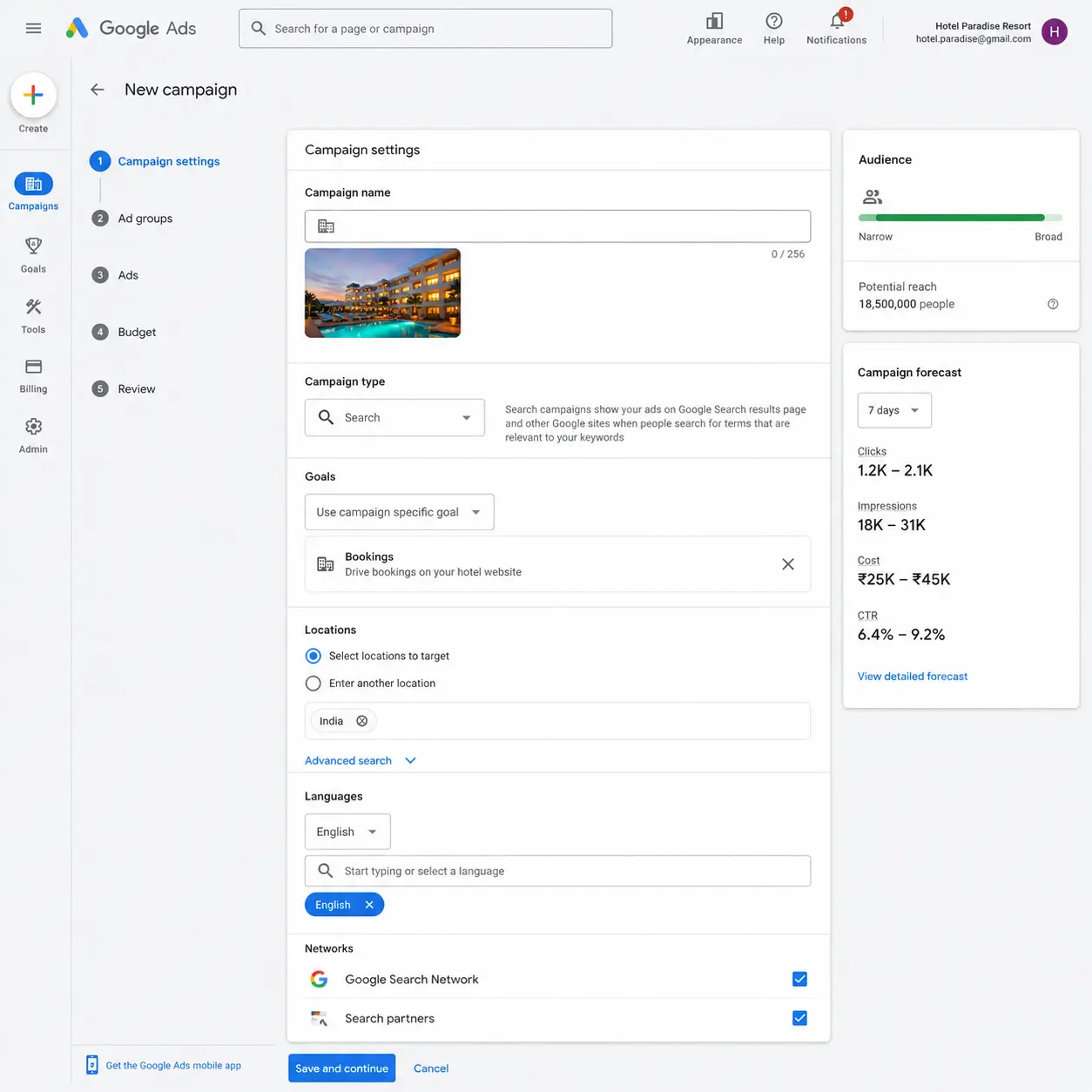Open Billing card icon in sidebar
Screen dimensions: 1092x1092
[33, 367]
